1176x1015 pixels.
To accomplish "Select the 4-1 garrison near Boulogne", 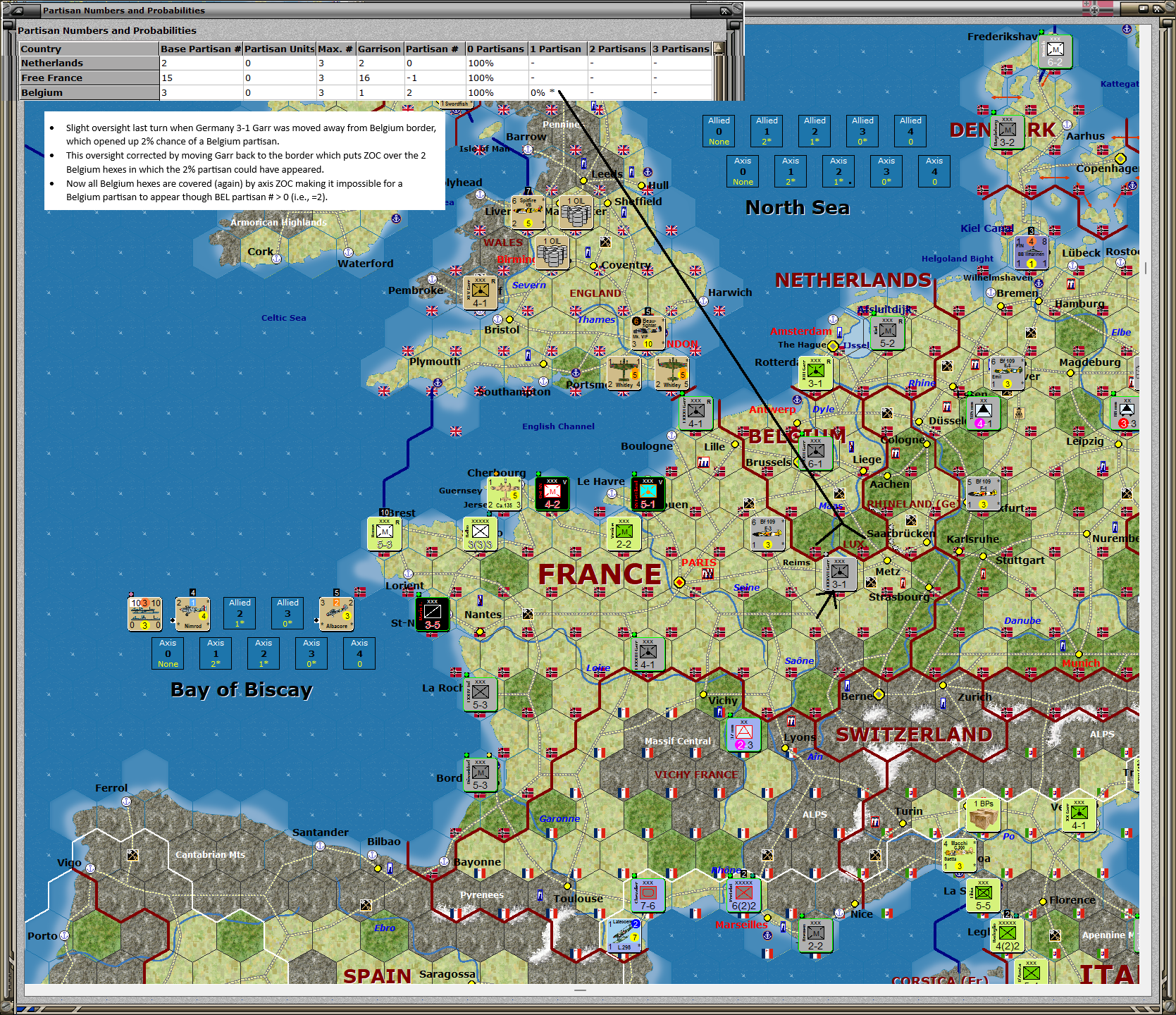I will [x=695, y=414].
